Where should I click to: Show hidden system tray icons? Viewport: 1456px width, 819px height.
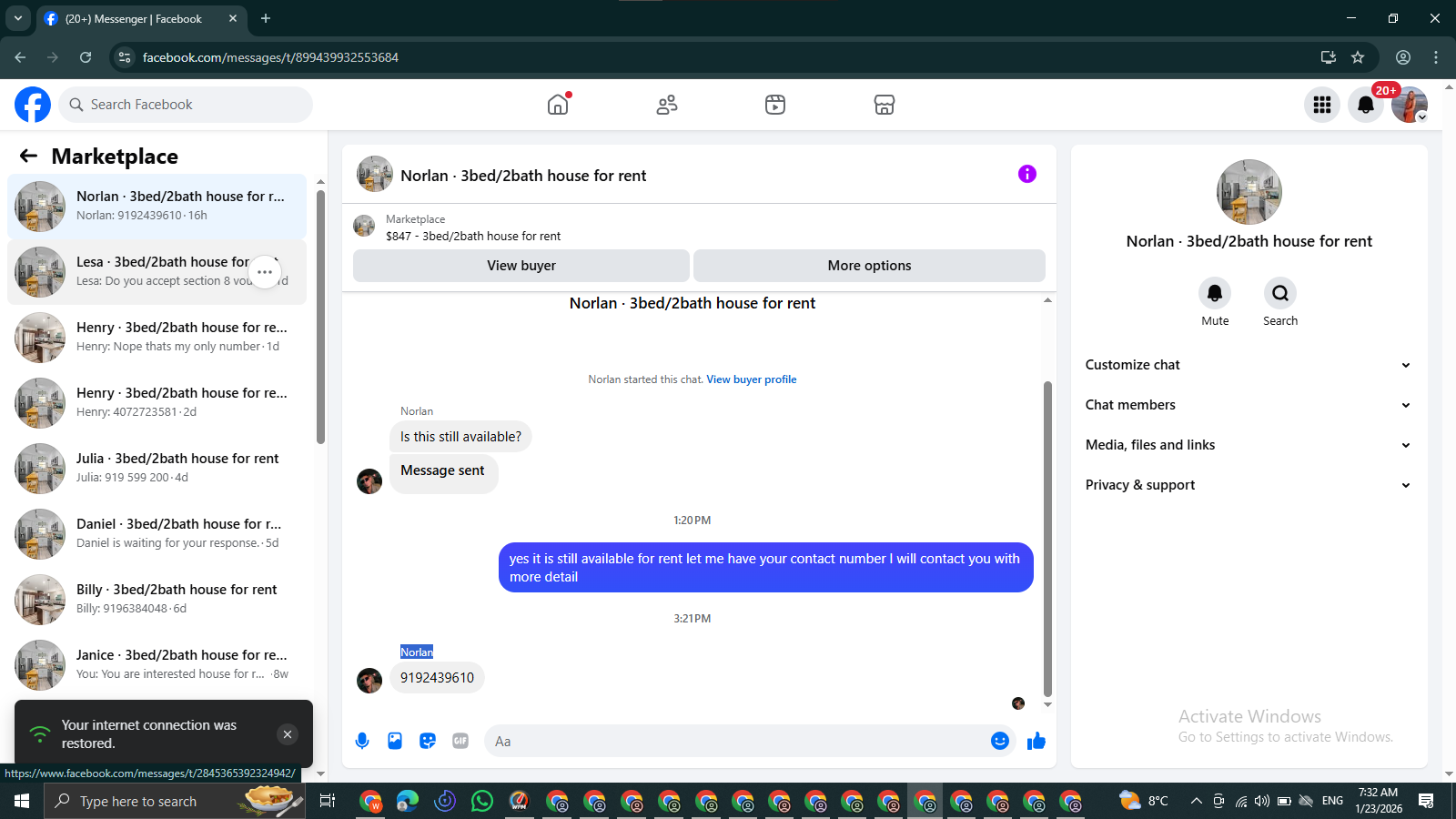[1196, 801]
